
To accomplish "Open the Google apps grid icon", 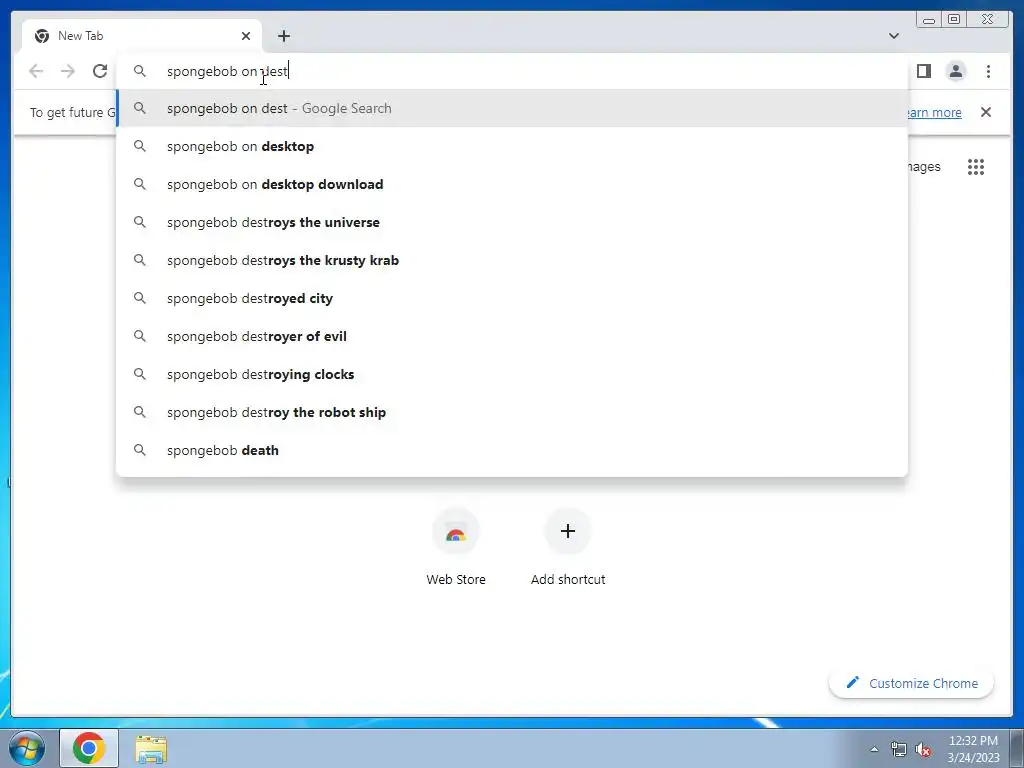I will click(976, 167).
